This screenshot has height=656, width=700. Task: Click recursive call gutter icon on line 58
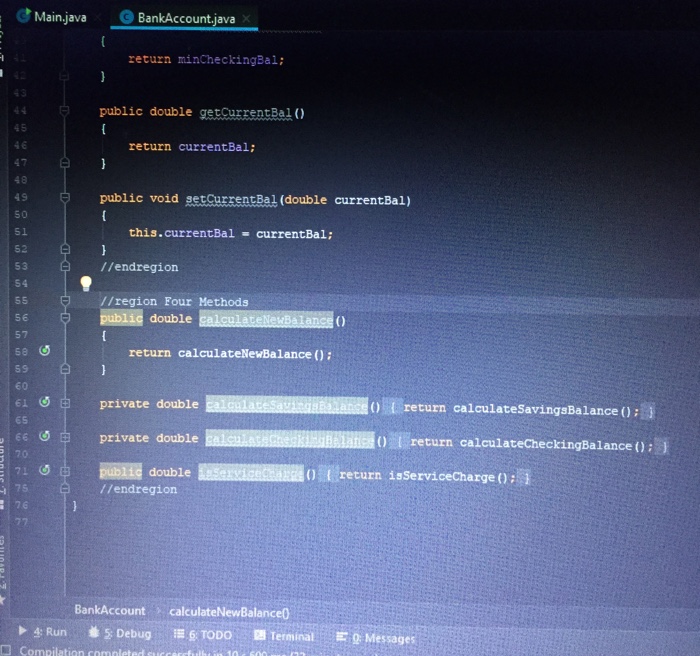(x=45, y=351)
